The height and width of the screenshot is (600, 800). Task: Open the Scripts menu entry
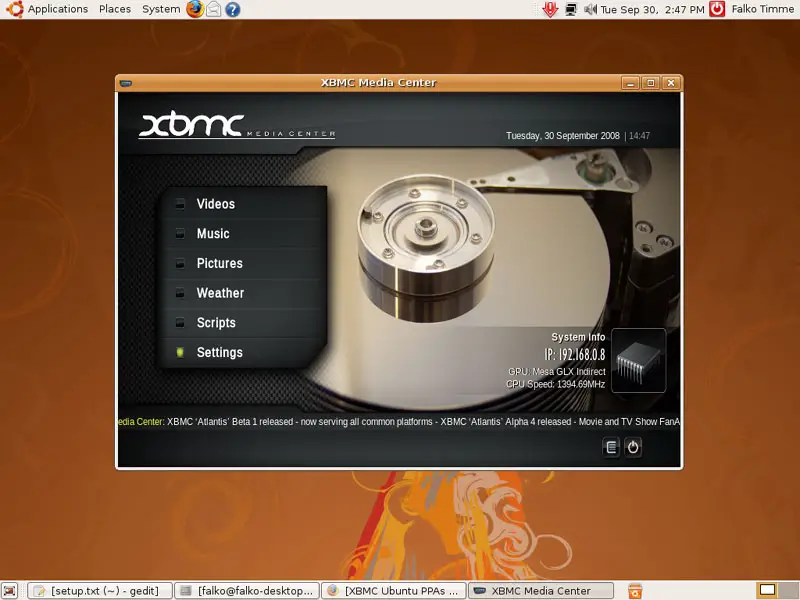click(216, 323)
